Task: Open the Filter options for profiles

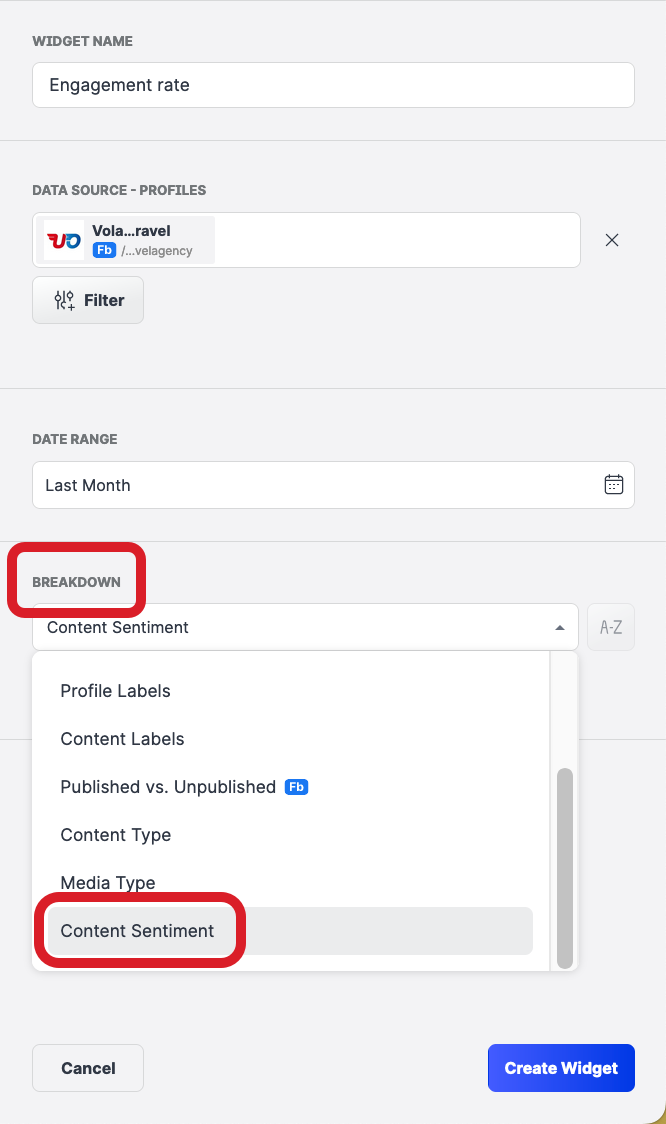Action: [x=87, y=300]
